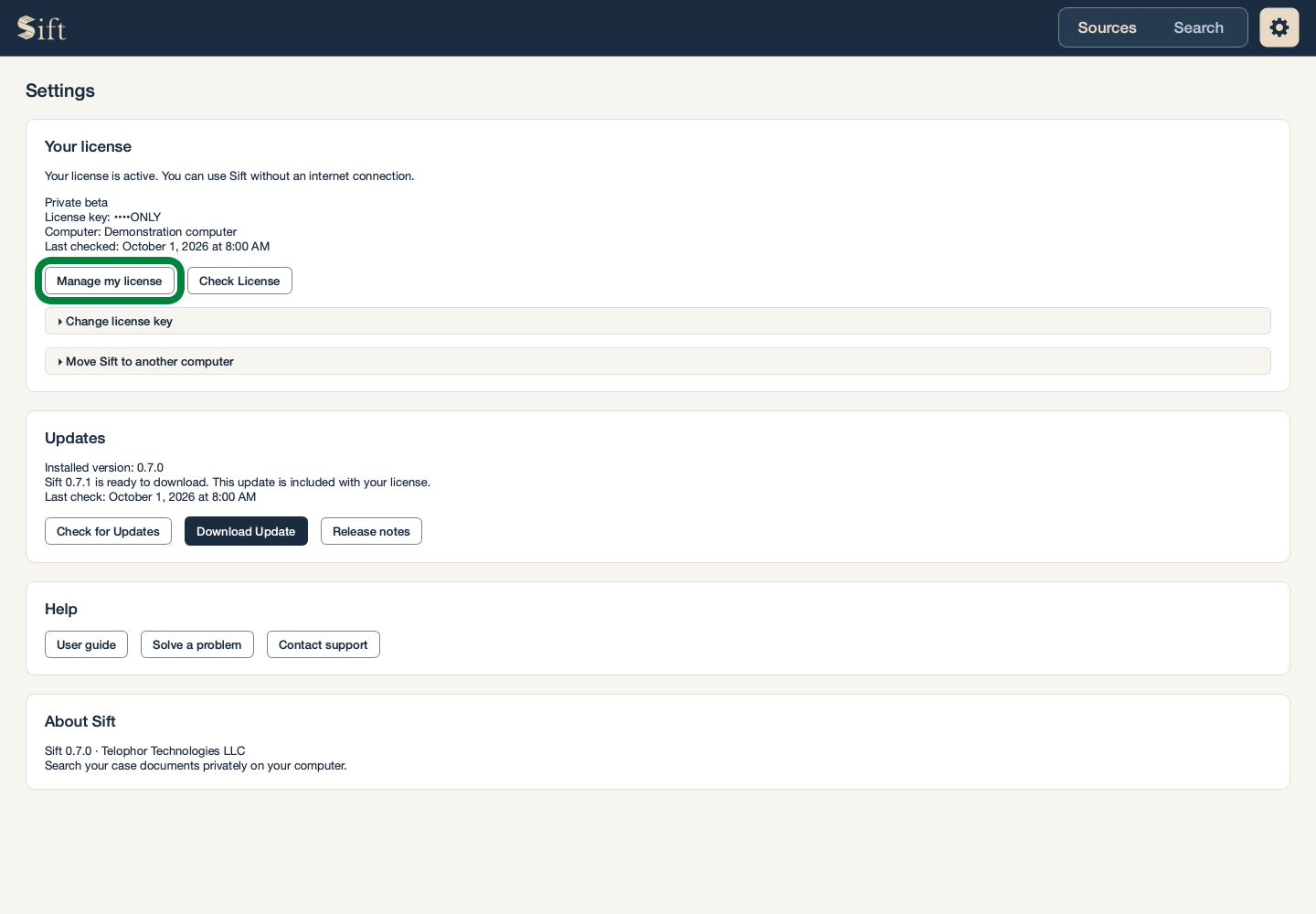Click Solve a problem

point(196,644)
